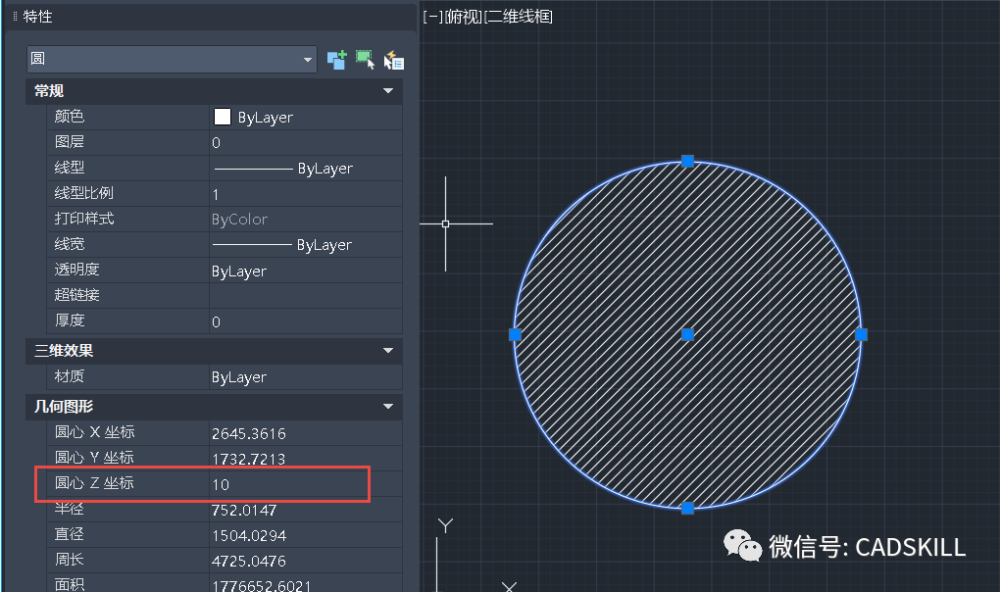Click the Select Objects icon
1000x592 pixels.
tap(365, 60)
